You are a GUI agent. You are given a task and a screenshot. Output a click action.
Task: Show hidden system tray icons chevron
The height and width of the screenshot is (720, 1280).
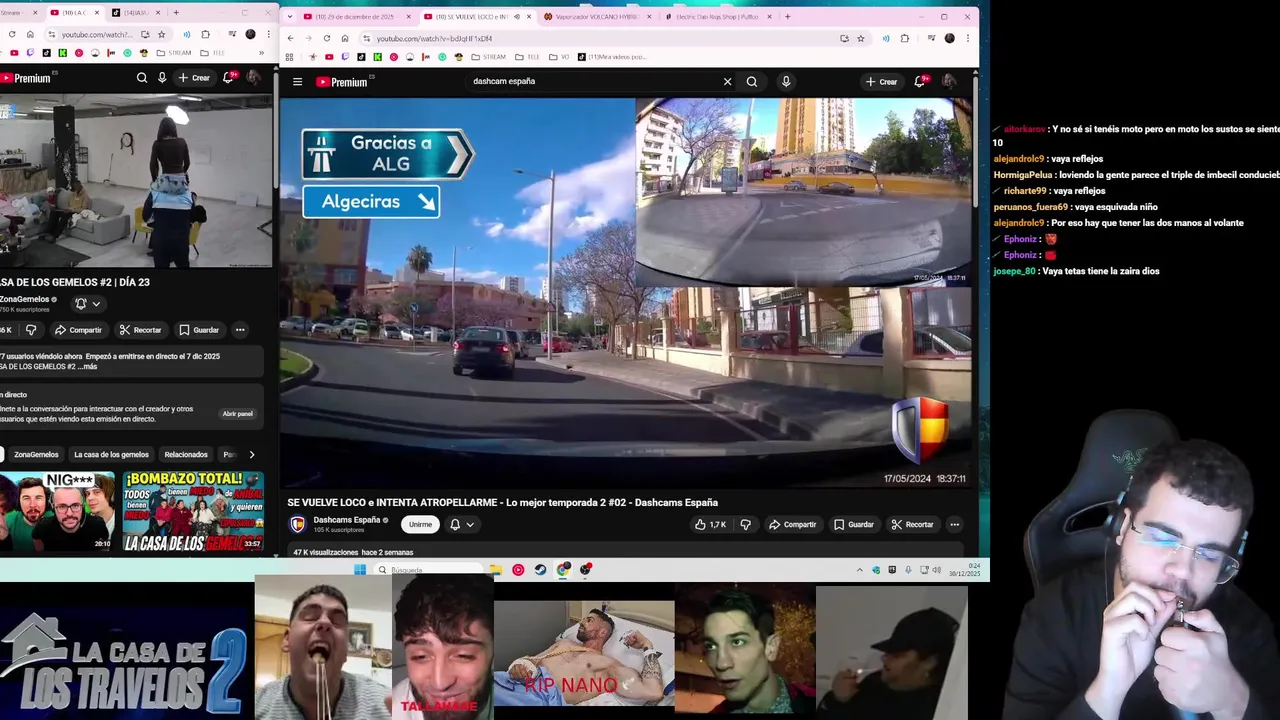point(859,570)
